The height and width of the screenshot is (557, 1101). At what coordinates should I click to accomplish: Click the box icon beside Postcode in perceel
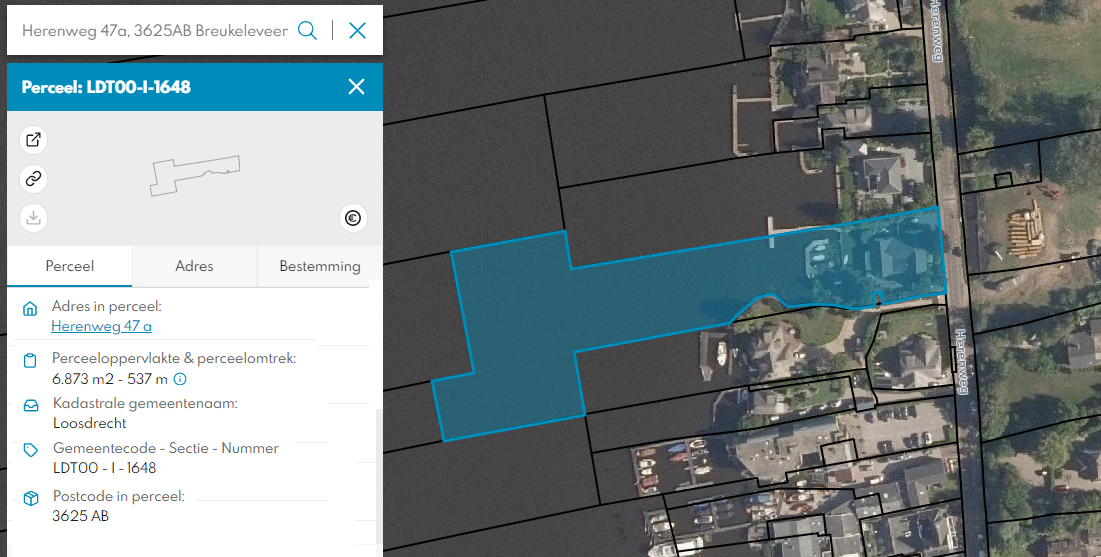coord(30,499)
